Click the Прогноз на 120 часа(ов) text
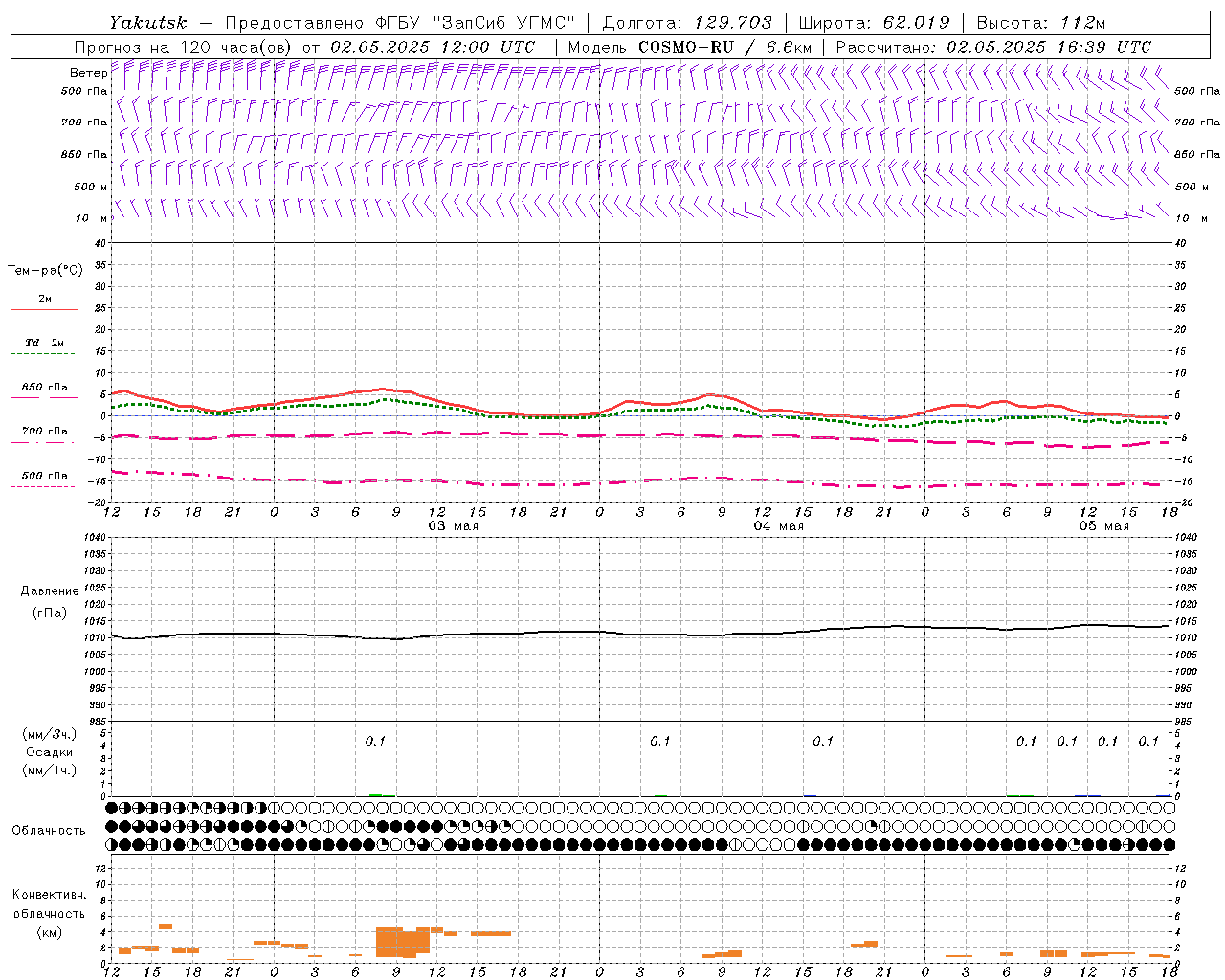The width and height of the screenshot is (1225, 980). (x=184, y=47)
